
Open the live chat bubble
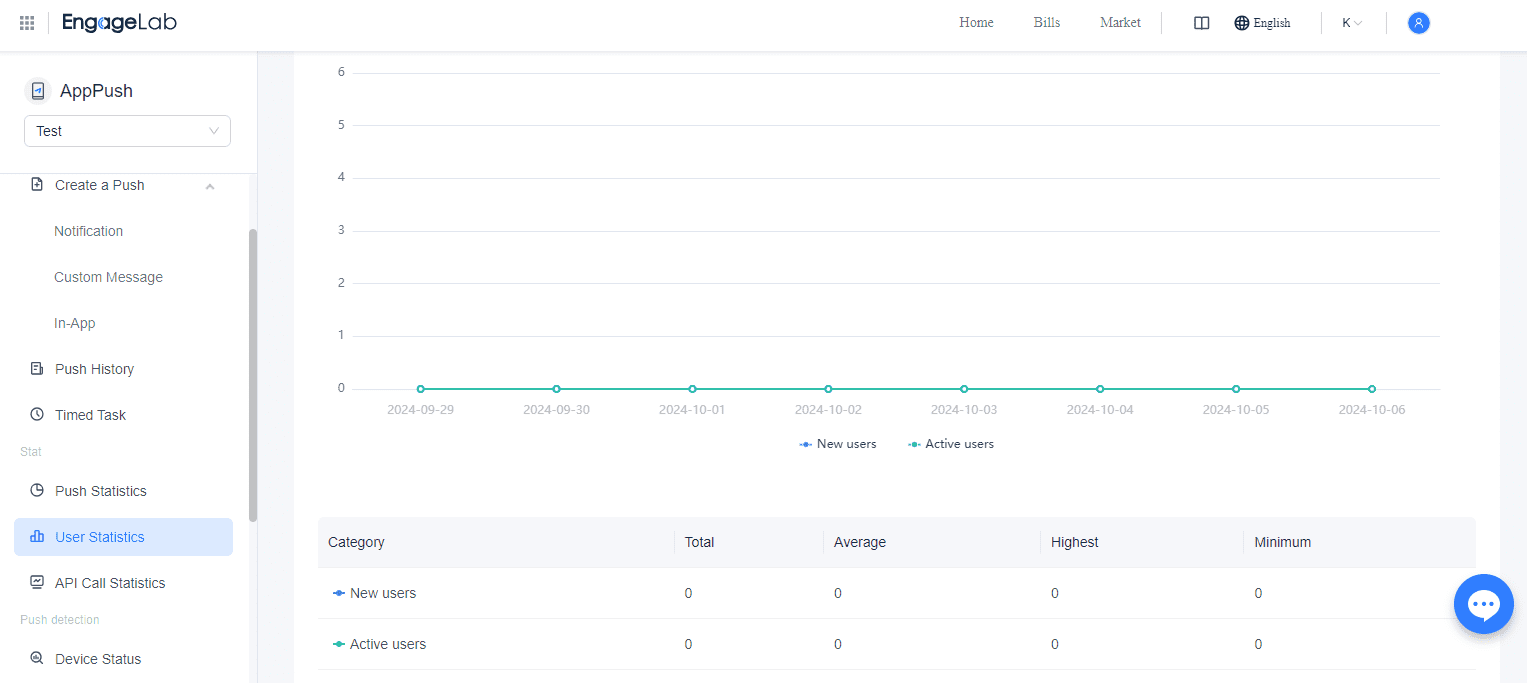(x=1484, y=604)
